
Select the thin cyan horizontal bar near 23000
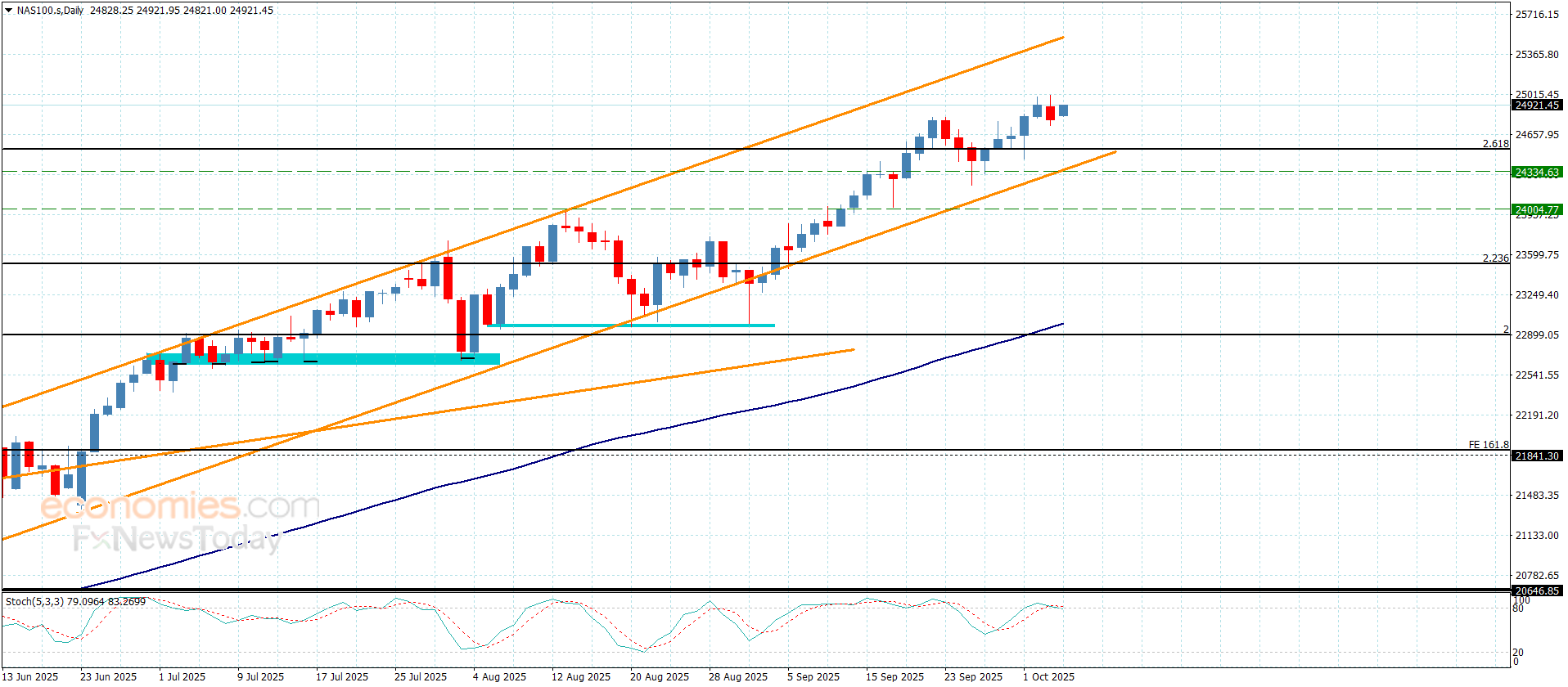pos(631,326)
